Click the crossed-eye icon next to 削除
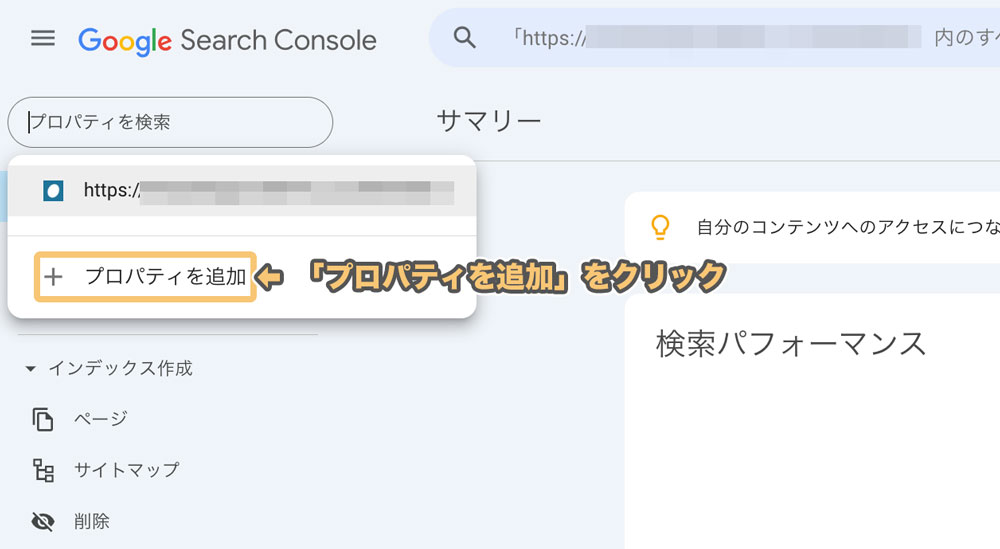1000x549 pixels. [x=43, y=522]
